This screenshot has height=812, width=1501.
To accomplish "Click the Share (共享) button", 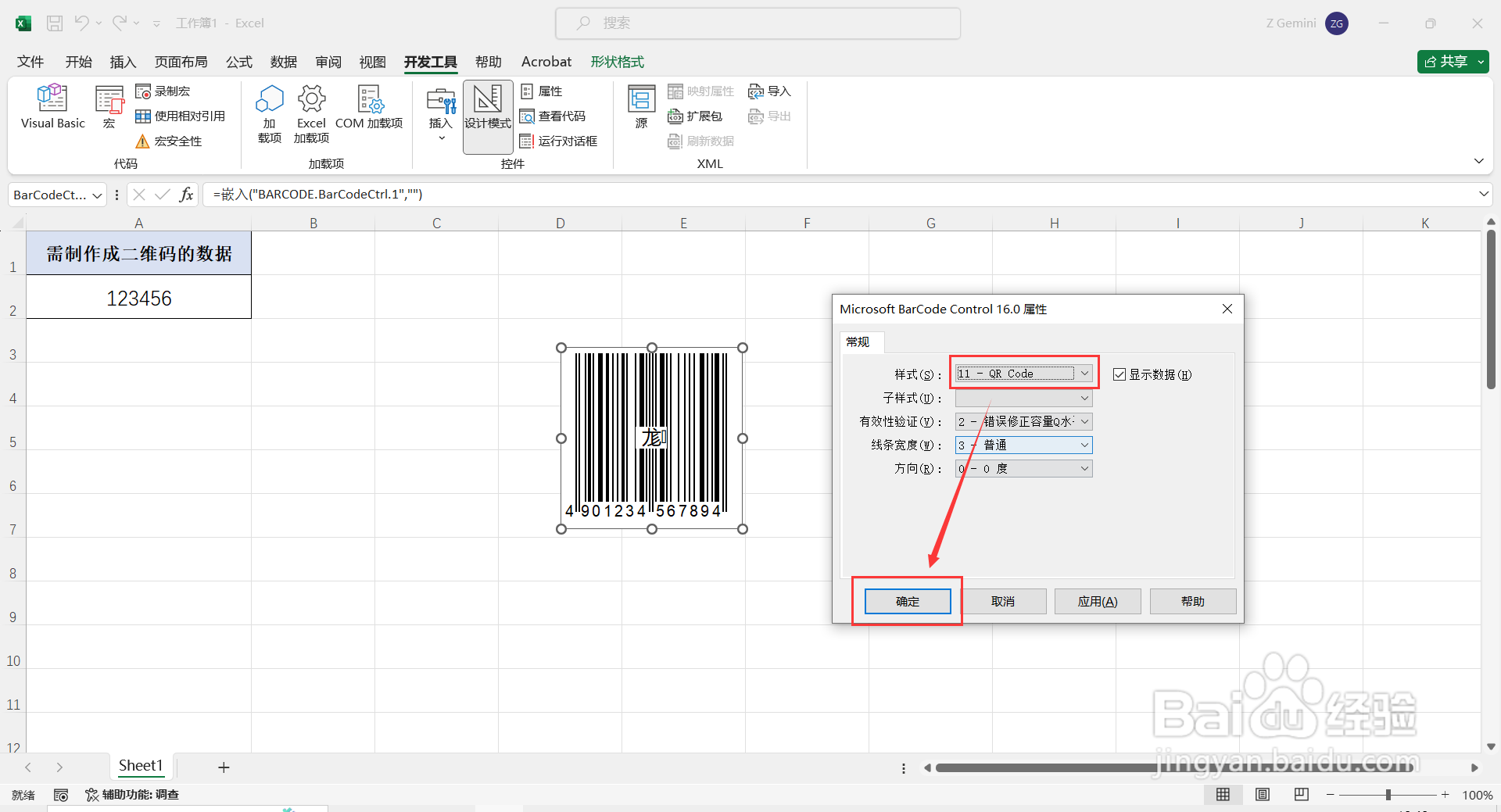I will [x=1453, y=62].
